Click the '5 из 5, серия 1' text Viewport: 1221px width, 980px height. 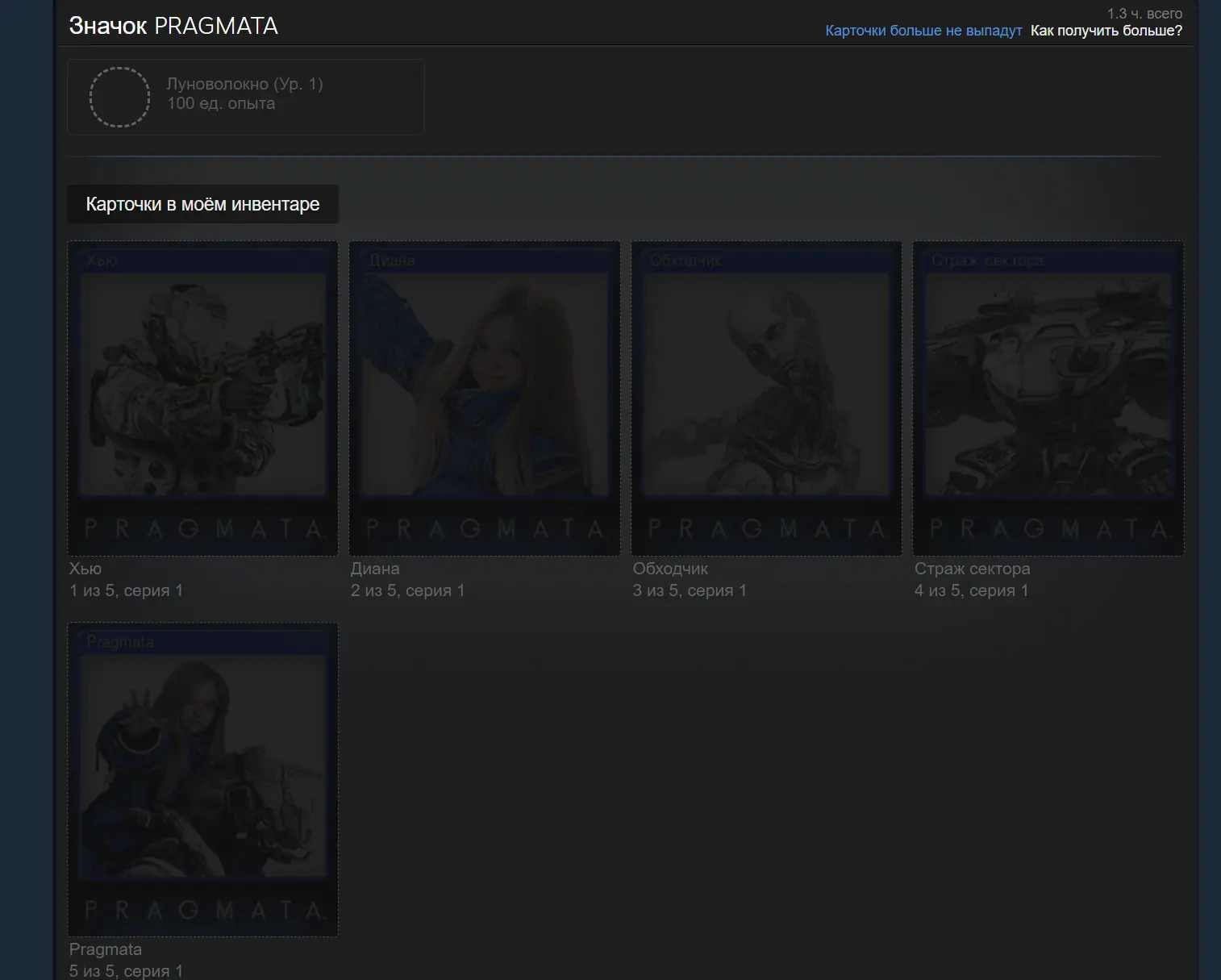click(126, 971)
